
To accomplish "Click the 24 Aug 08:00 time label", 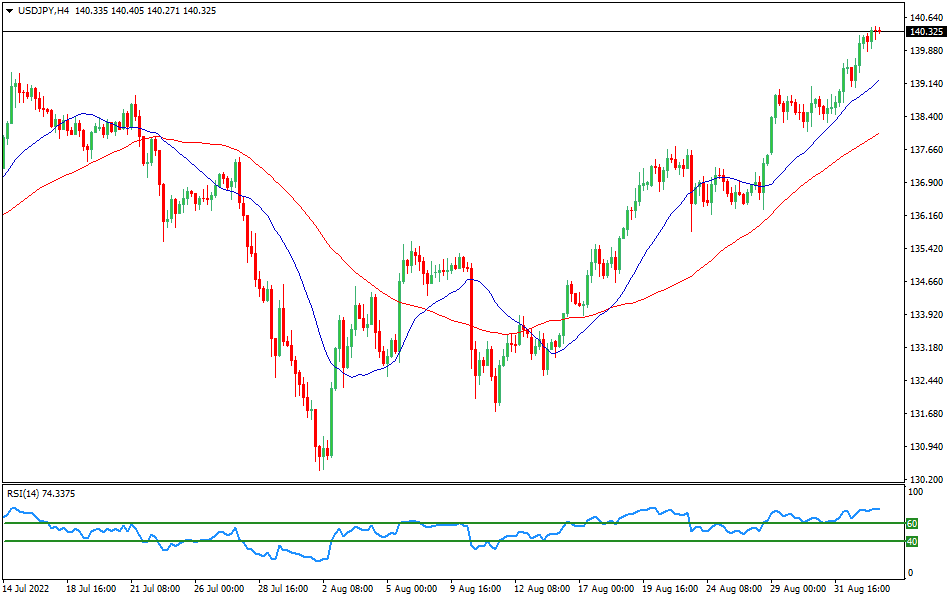I will point(733,589).
